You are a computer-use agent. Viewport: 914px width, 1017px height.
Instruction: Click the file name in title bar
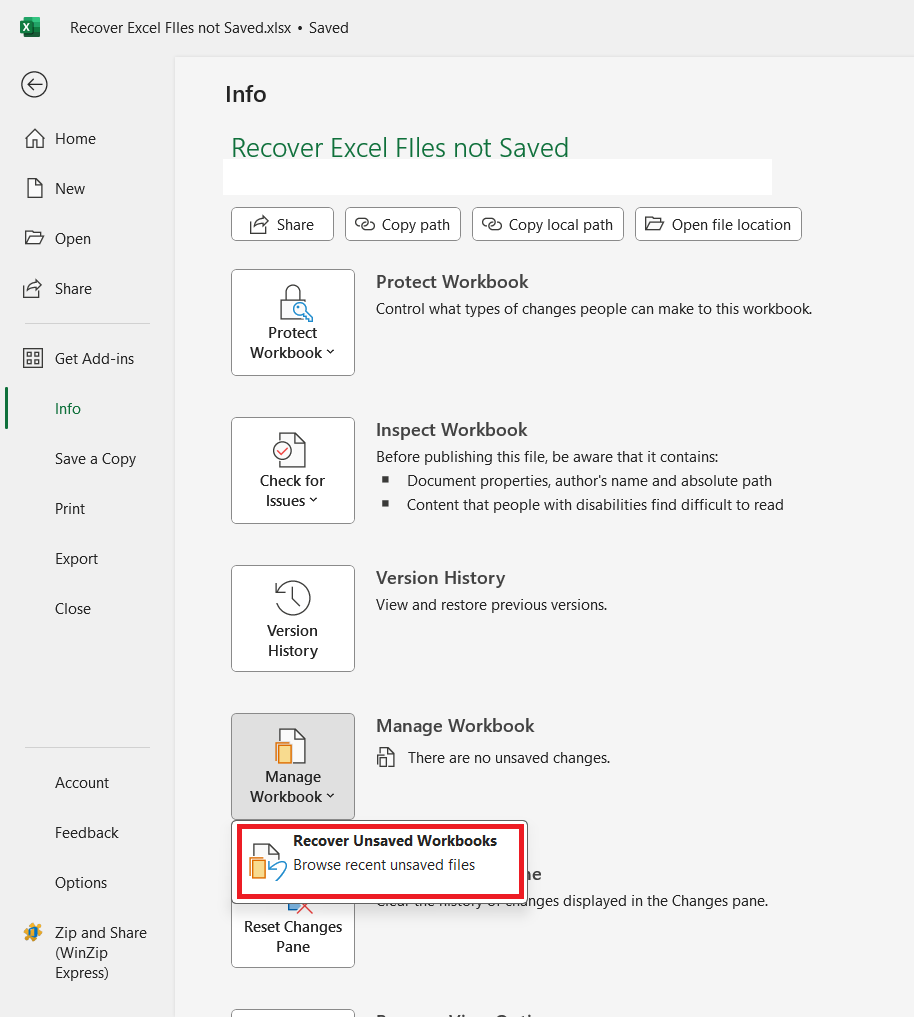point(180,28)
